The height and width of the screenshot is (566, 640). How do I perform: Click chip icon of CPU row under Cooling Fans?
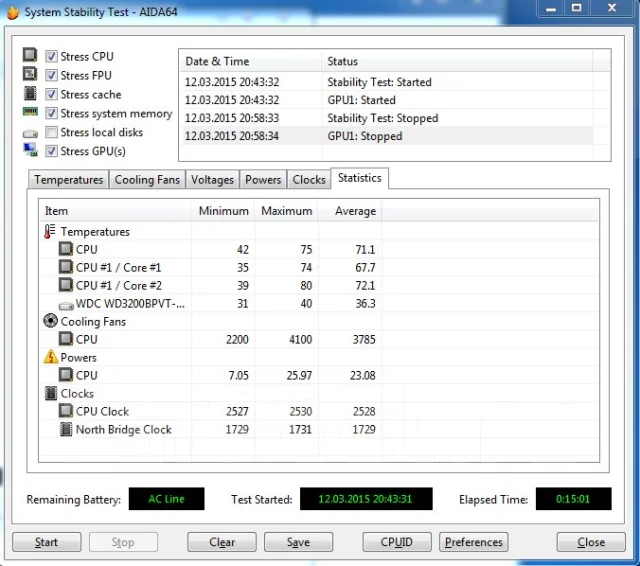[66, 339]
